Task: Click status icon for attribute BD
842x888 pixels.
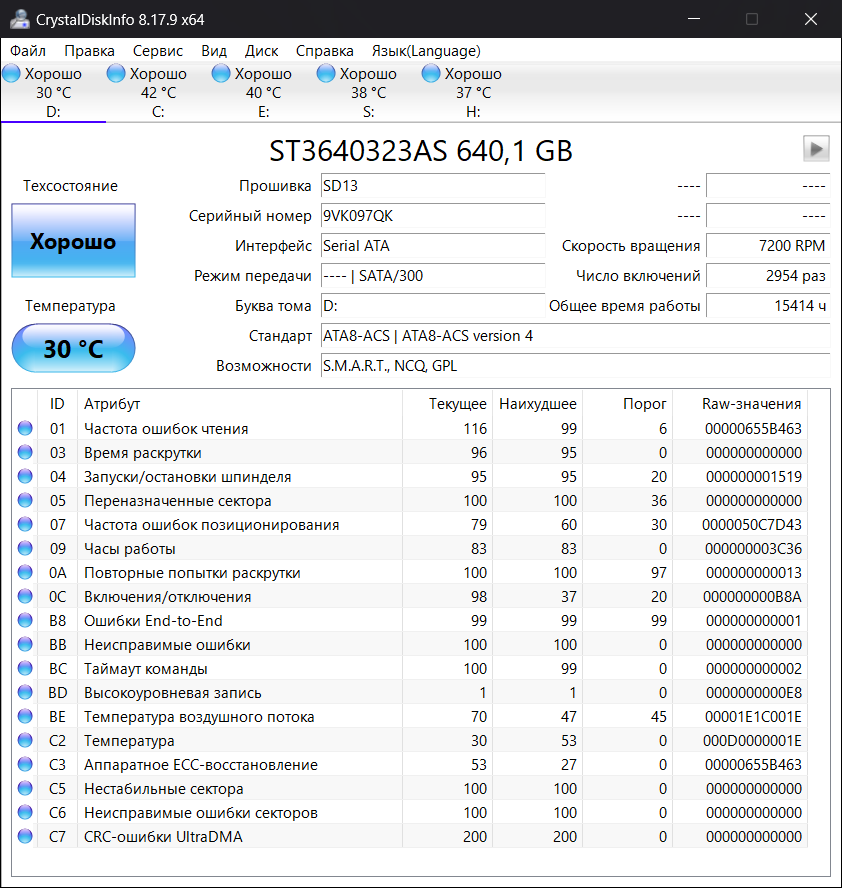Action: (x=25, y=692)
